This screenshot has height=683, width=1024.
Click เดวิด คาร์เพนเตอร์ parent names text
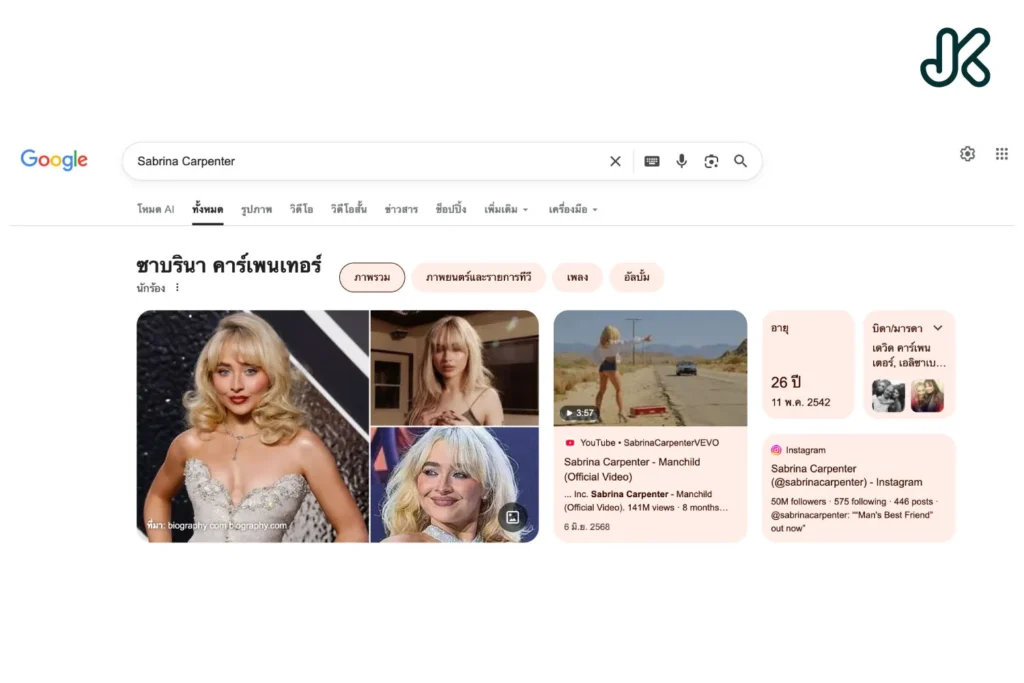coord(908,355)
